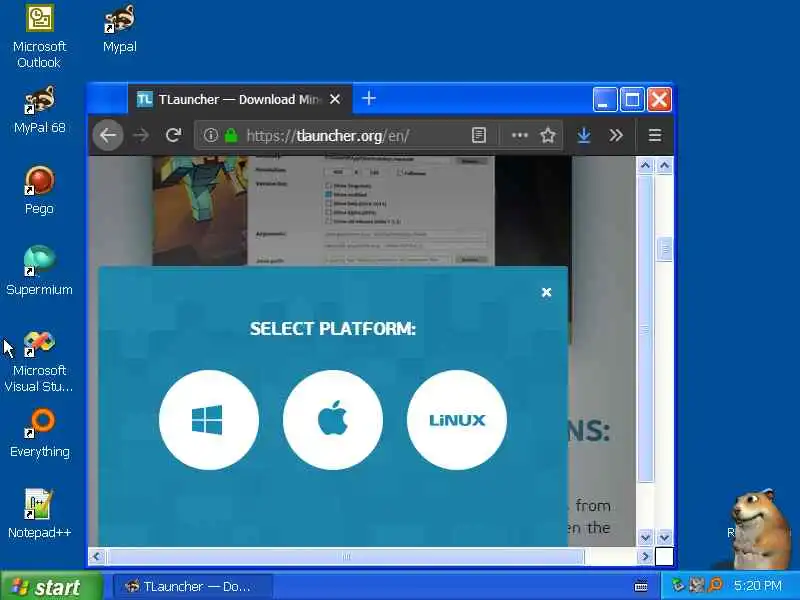Launch the Everything search shortcut
The image size is (800, 600).
pos(39,433)
